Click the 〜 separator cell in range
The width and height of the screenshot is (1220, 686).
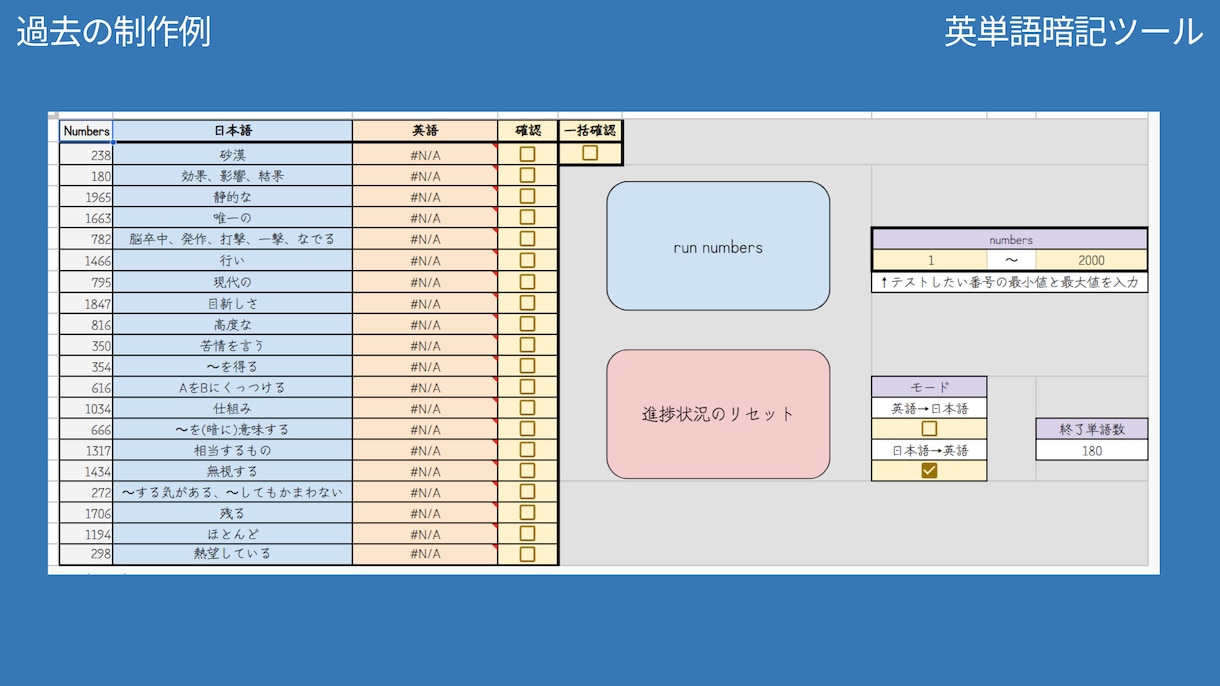click(x=1011, y=260)
